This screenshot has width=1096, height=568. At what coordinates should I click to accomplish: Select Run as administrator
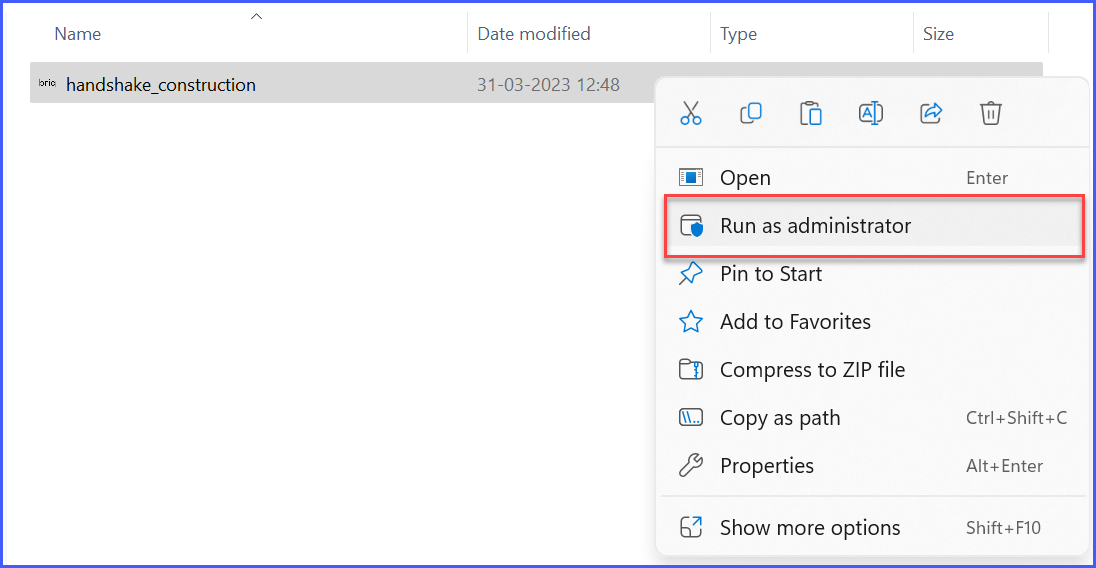(x=873, y=226)
